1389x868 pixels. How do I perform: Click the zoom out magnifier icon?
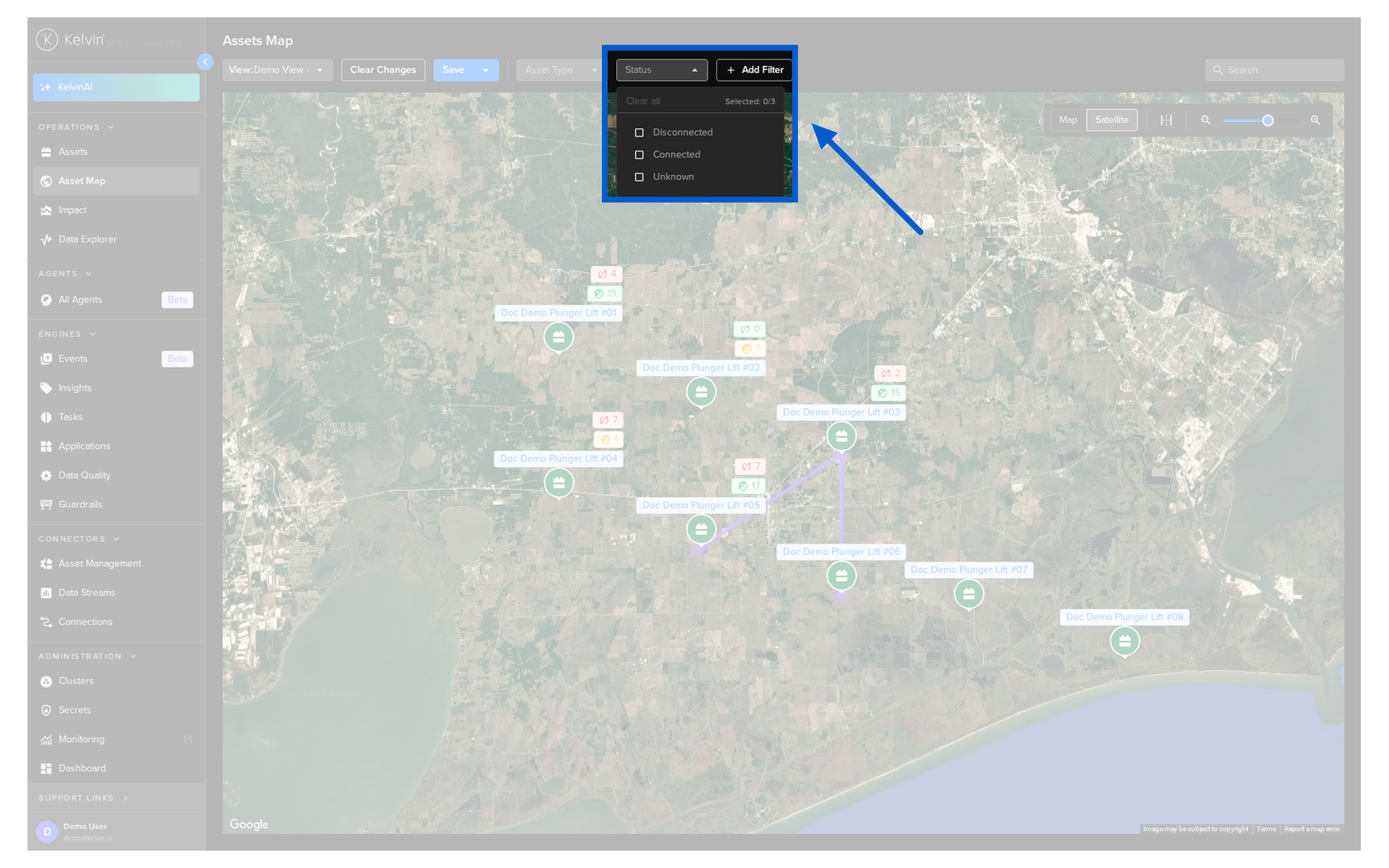[1205, 120]
